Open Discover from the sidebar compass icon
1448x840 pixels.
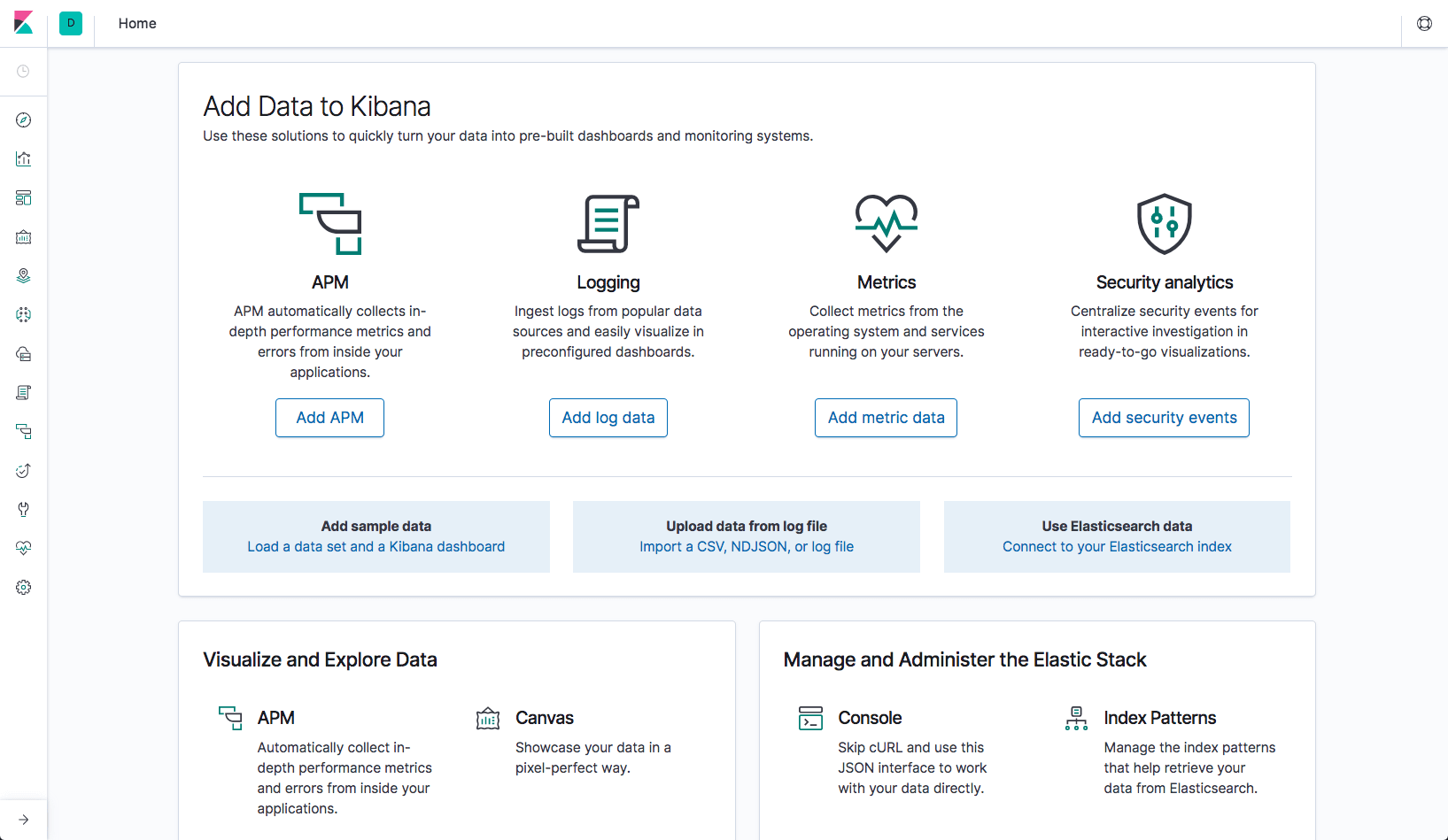point(24,120)
